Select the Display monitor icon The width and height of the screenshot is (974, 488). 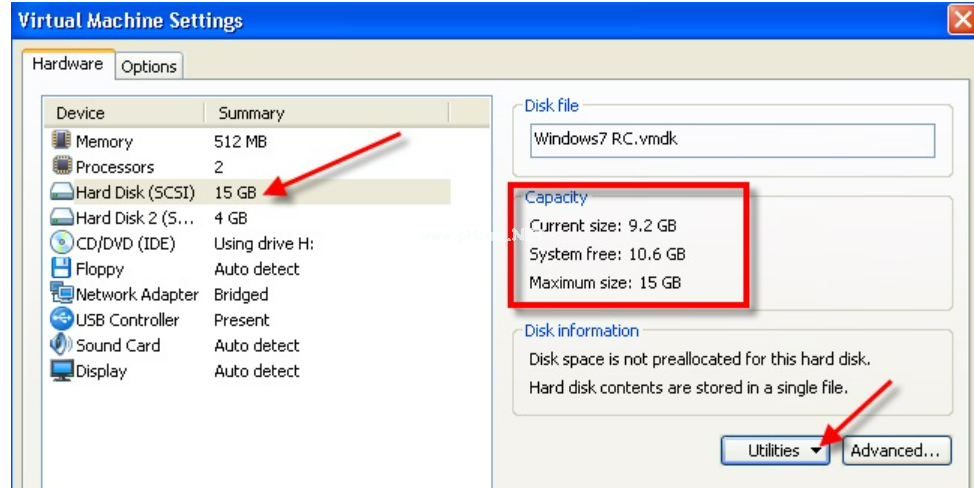(x=62, y=371)
